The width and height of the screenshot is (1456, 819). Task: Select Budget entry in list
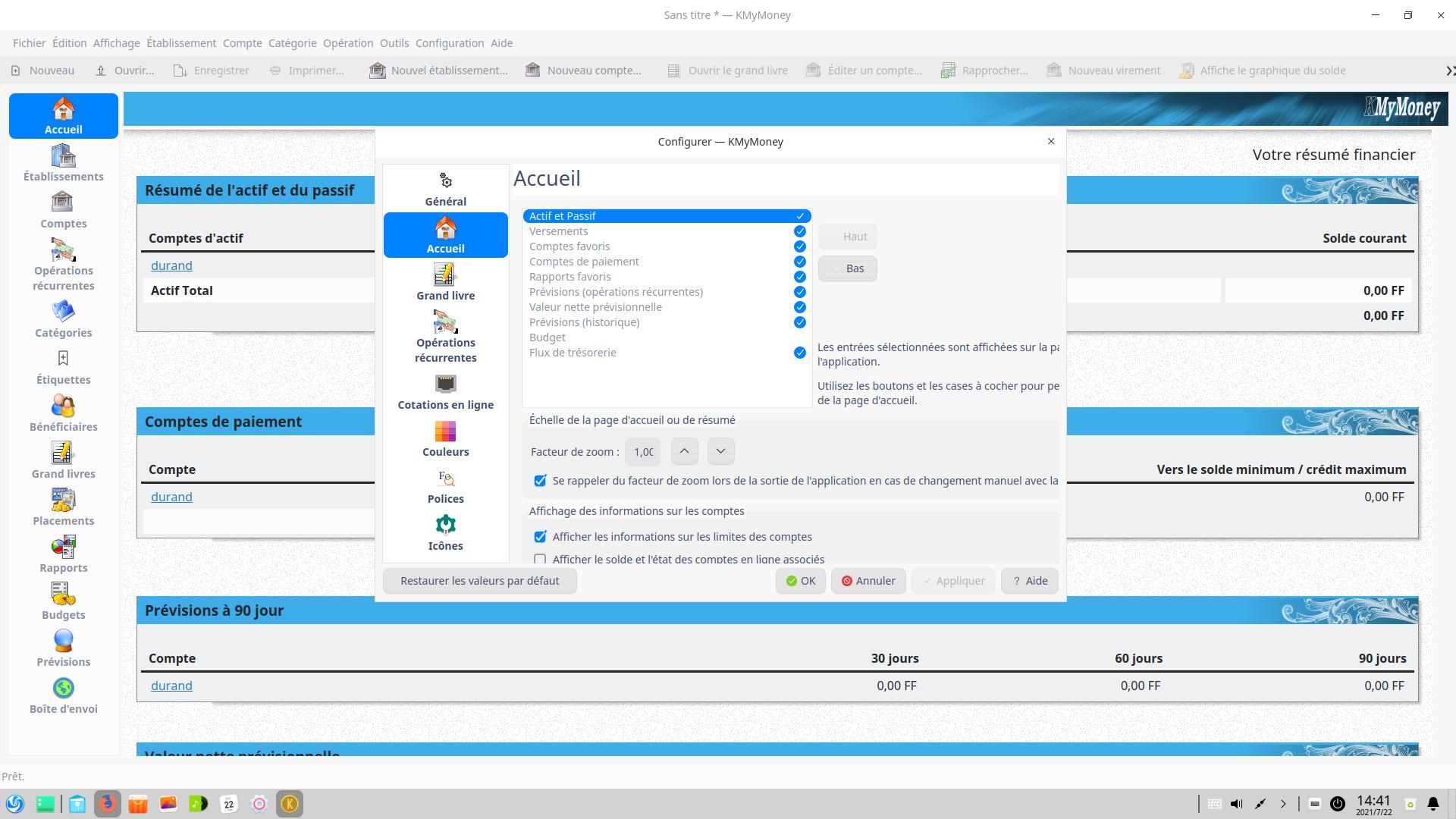[667, 337]
